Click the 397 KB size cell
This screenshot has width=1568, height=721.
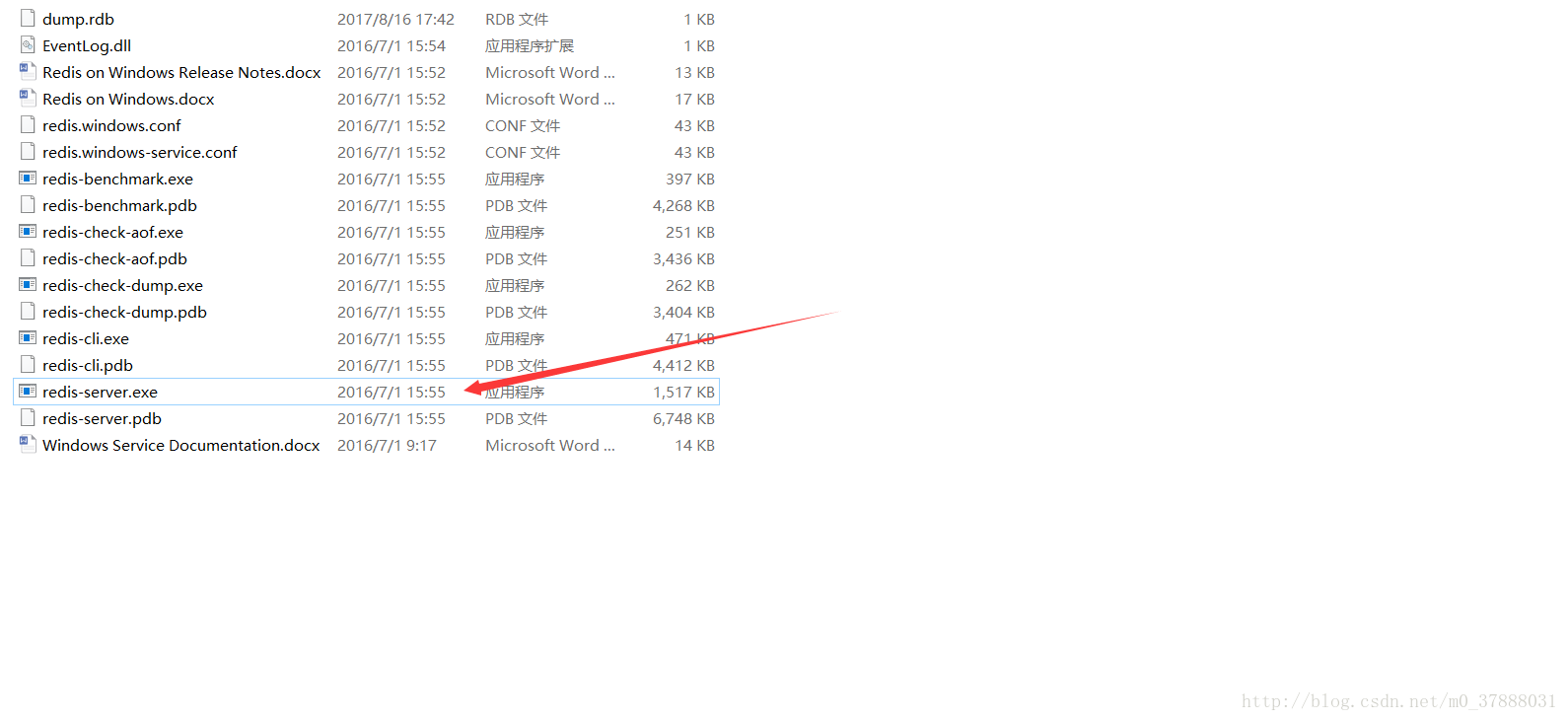tap(690, 180)
